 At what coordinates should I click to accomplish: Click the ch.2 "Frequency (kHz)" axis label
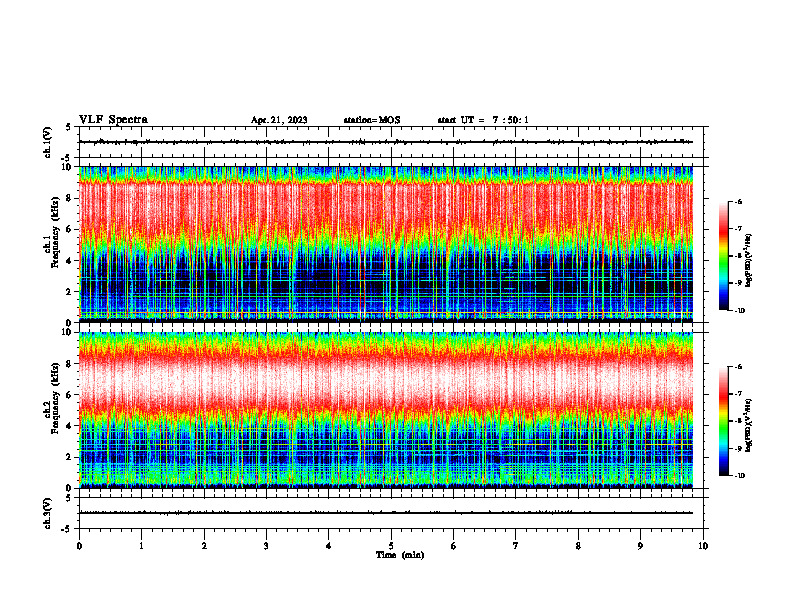click(56, 398)
